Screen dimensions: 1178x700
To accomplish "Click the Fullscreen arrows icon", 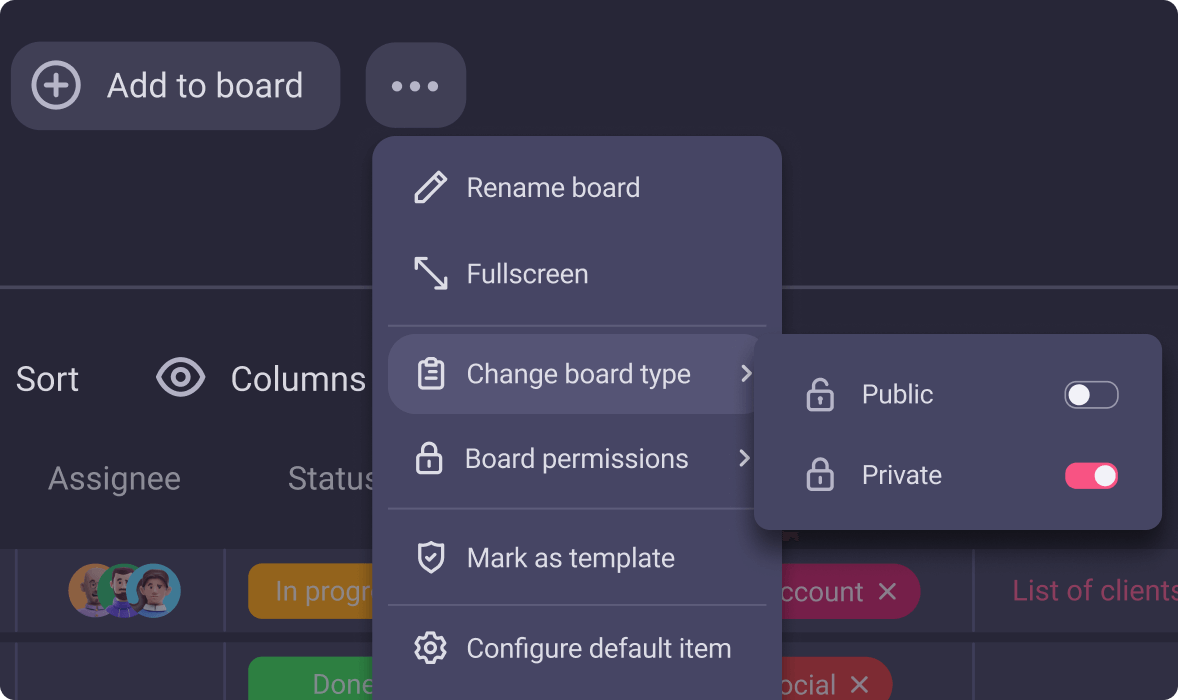I will point(431,274).
